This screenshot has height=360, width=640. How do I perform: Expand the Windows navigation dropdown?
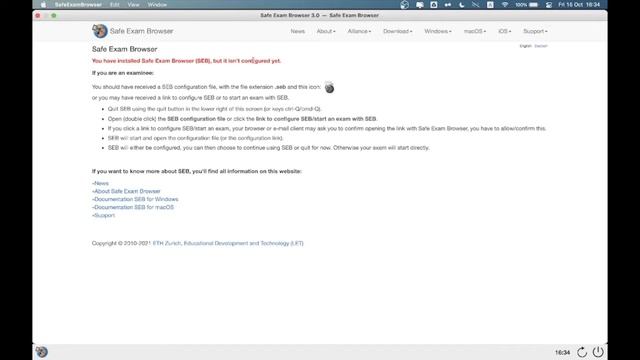[x=438, y=31]
